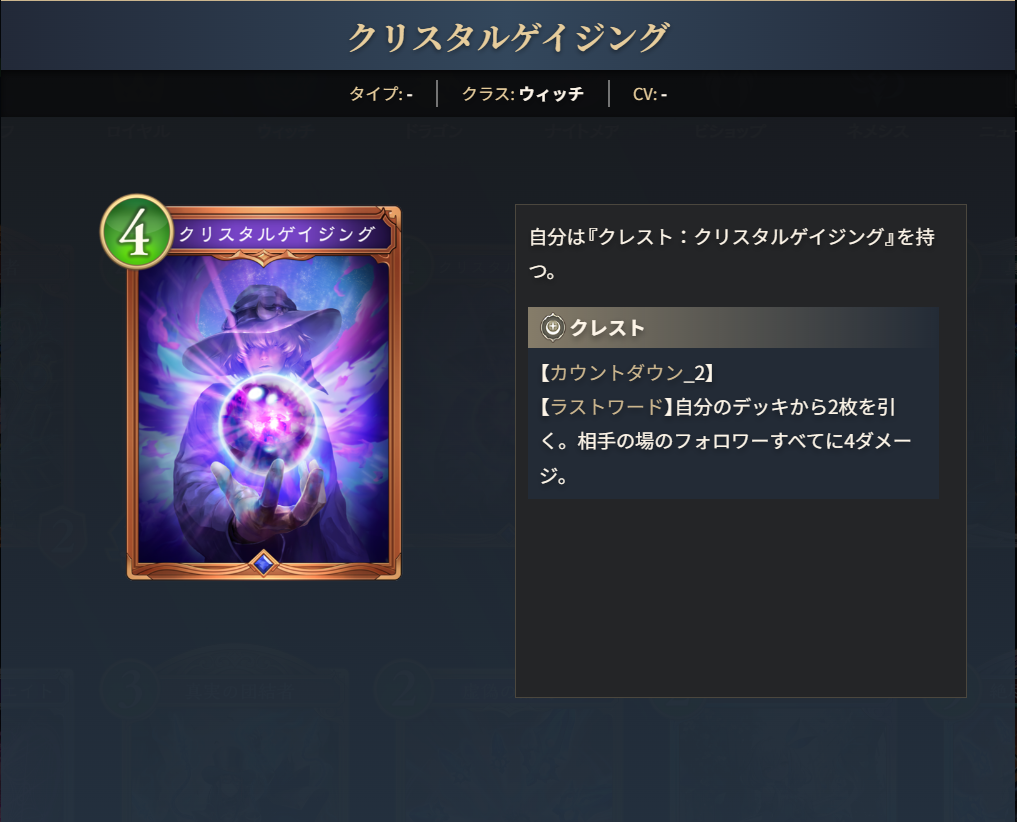1017x822 pixels.
Task: Click the crest description text 自分は『クレスト
Action: pyautogui.click(x=732, y=254)
